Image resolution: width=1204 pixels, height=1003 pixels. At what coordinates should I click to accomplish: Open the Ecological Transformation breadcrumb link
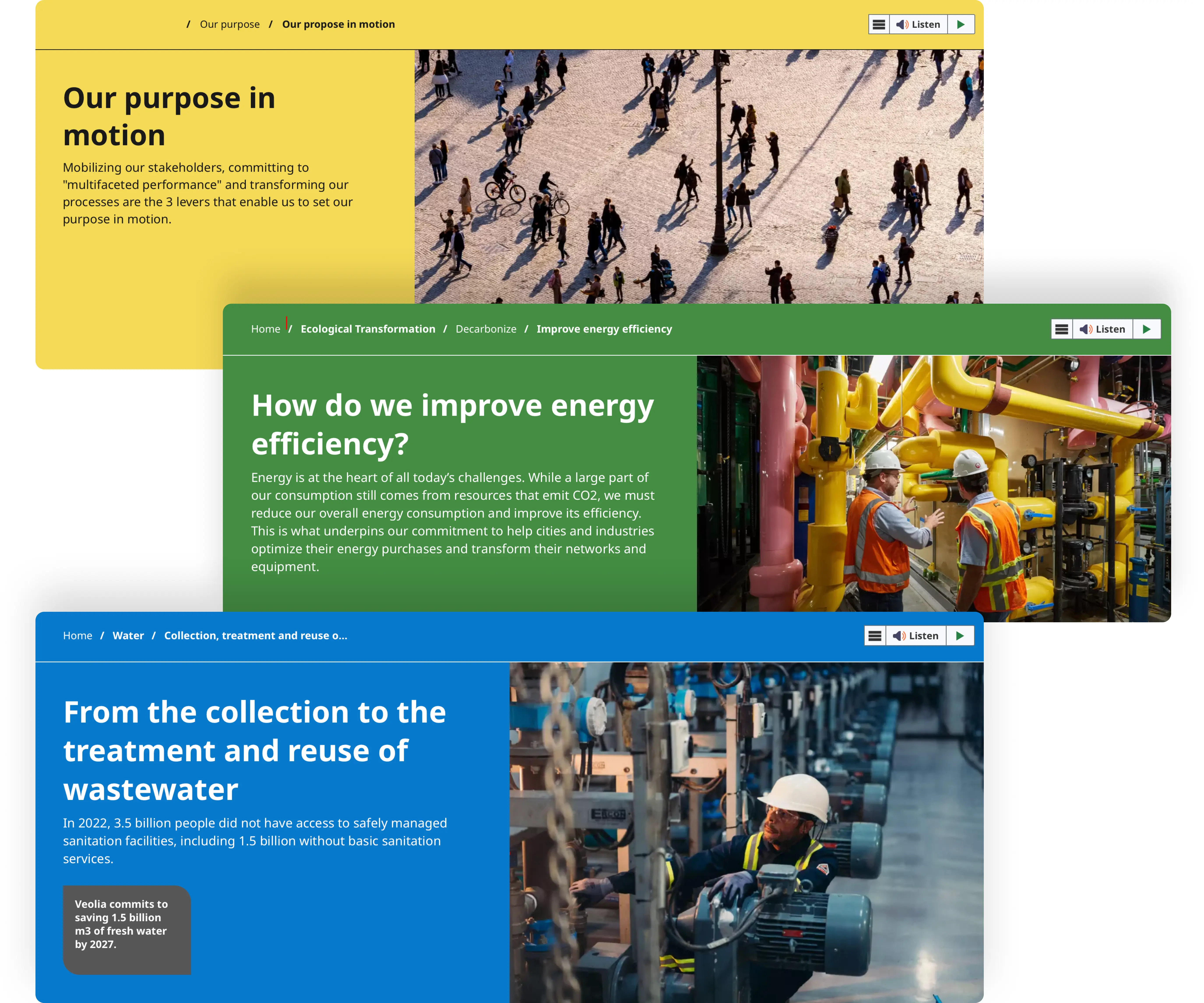click(x=368, y=329)
